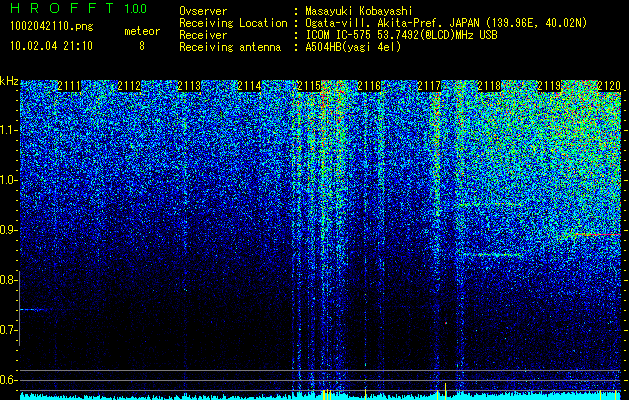This screenshot has width=629, height=400.
Task: Click the Ovserver label
Action: [x=203, y=12]
